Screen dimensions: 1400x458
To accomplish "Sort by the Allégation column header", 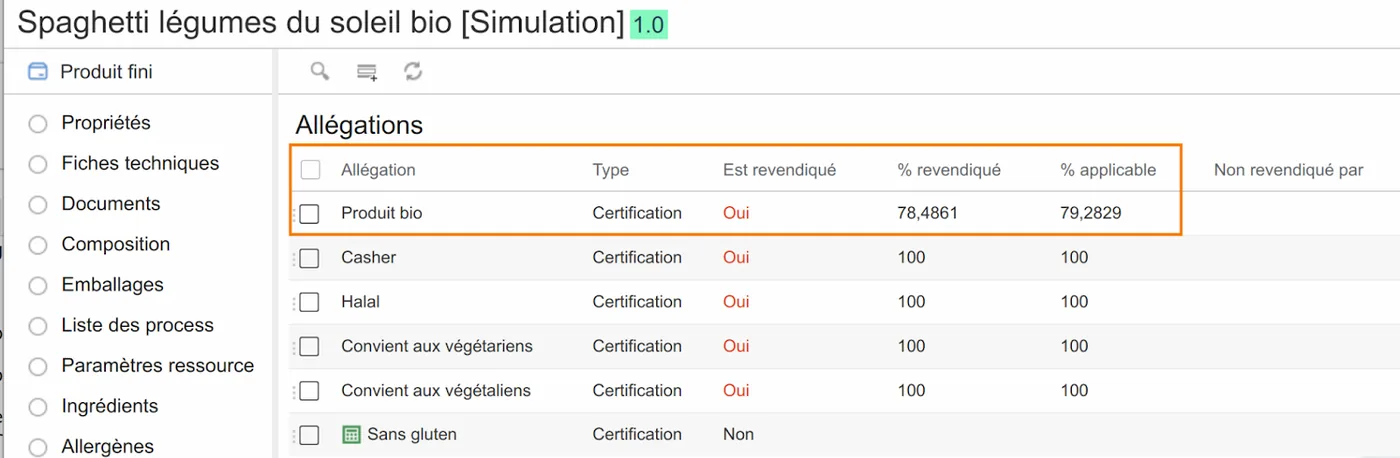I will tap(378, 170).
